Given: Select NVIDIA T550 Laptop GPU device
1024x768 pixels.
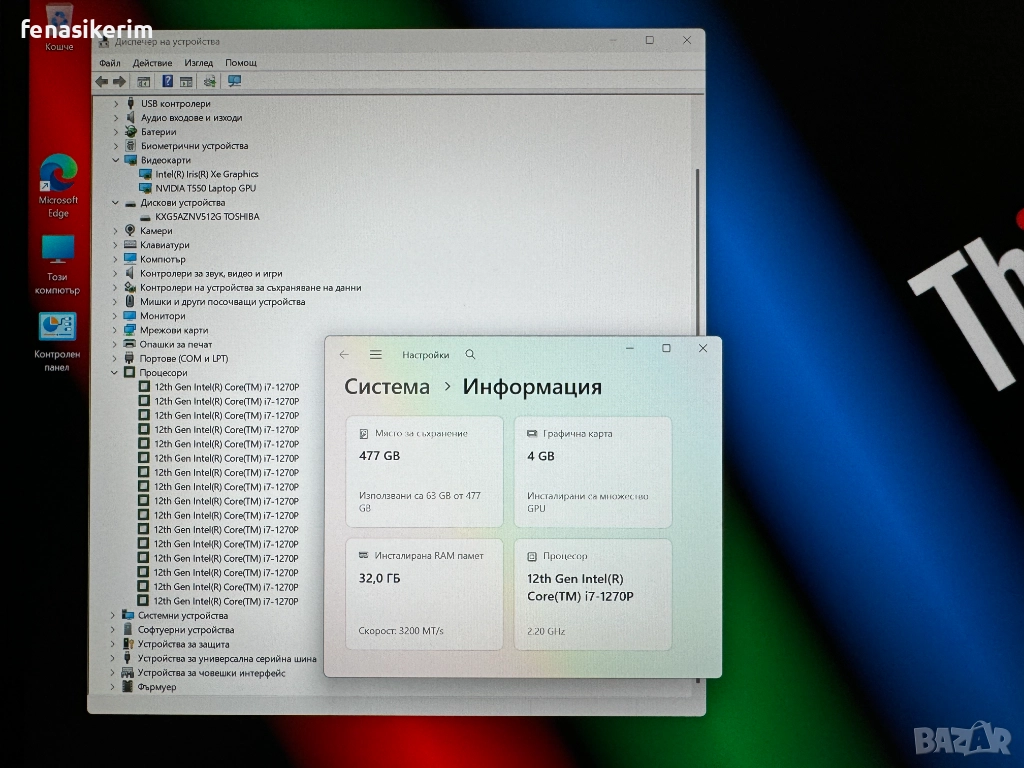Looking at the screenshot, I should [x=205, y=188].
